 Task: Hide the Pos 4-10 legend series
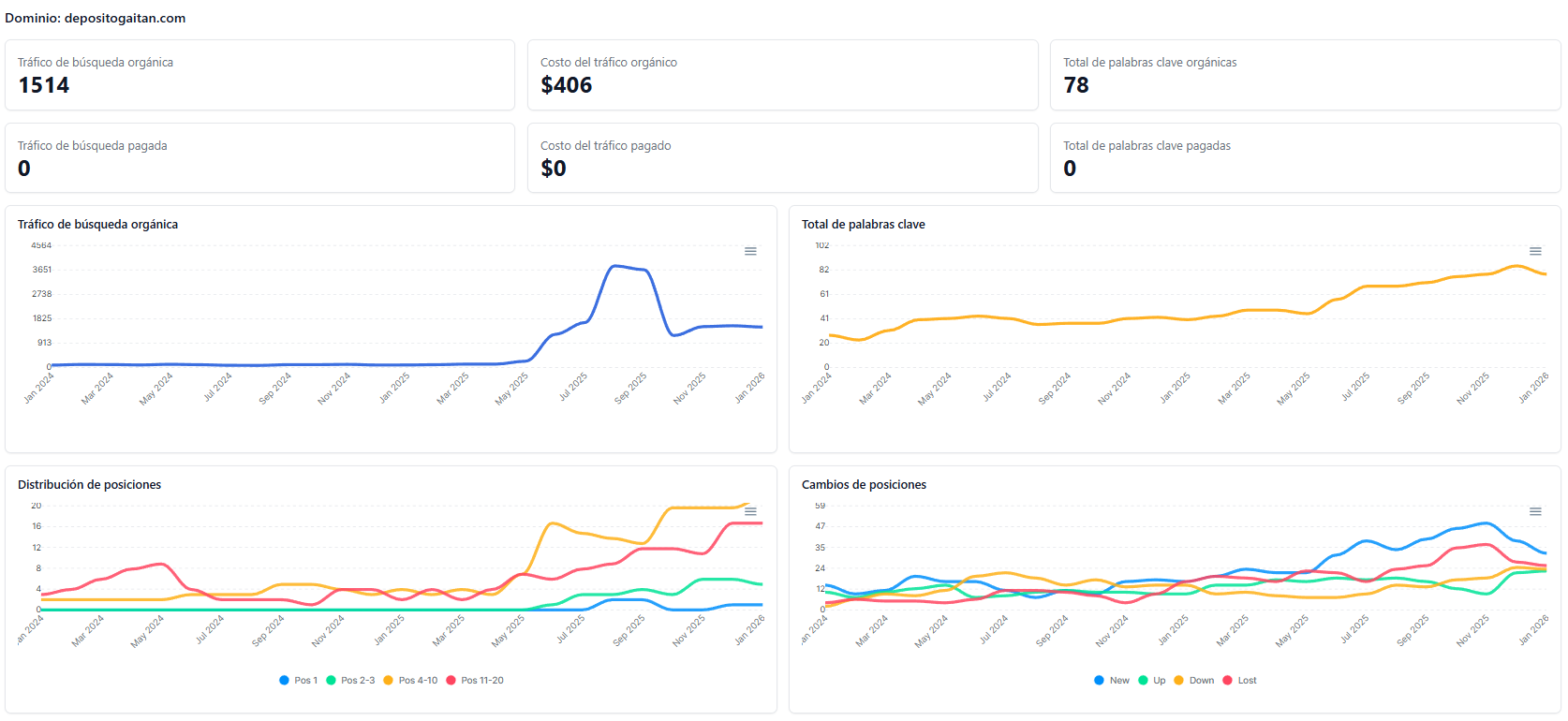(x=410, y=681)
